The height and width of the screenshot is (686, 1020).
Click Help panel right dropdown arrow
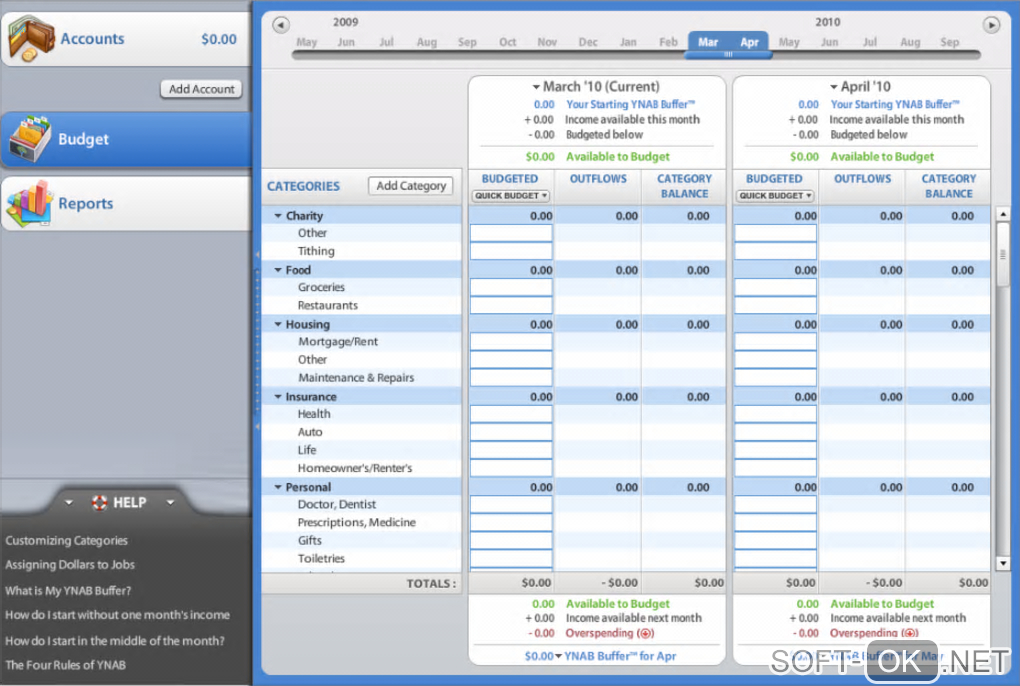pos(170,502)
